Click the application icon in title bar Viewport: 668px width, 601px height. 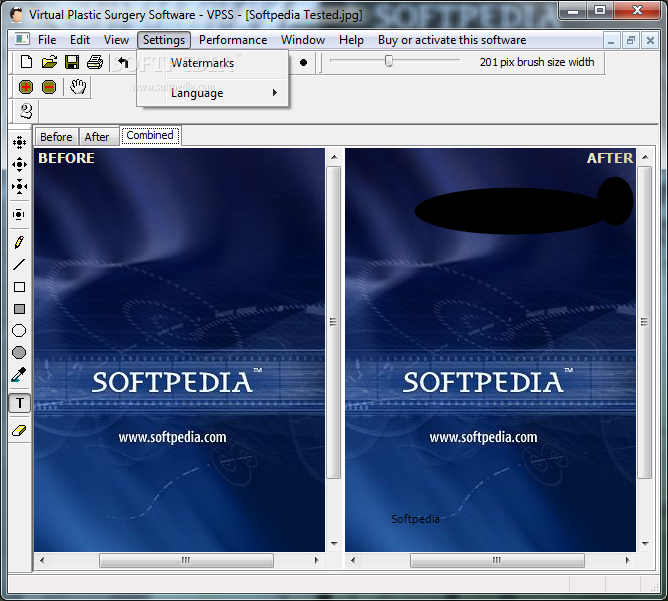pos(17,14)
